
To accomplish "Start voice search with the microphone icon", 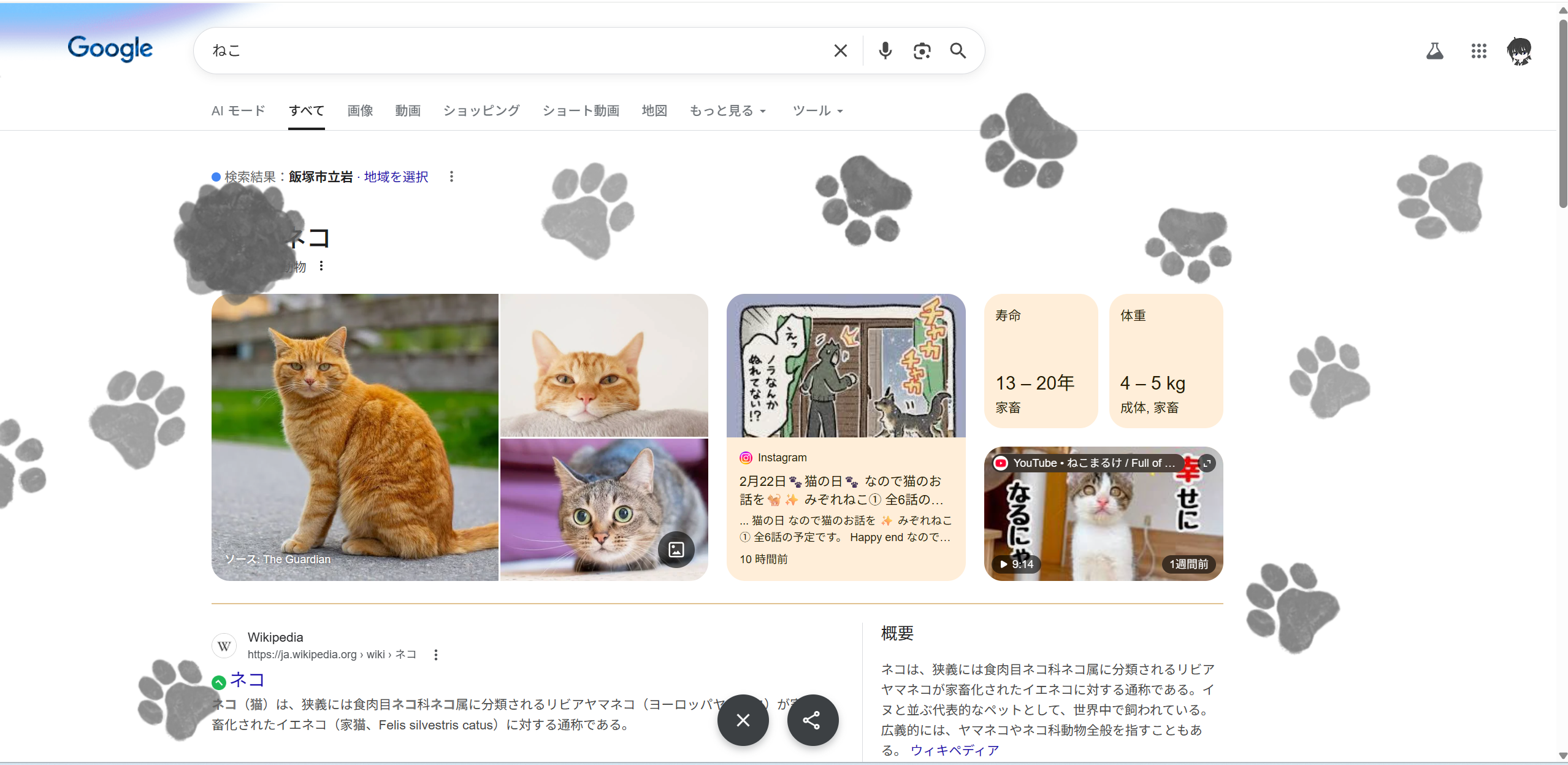I will 885,51.
